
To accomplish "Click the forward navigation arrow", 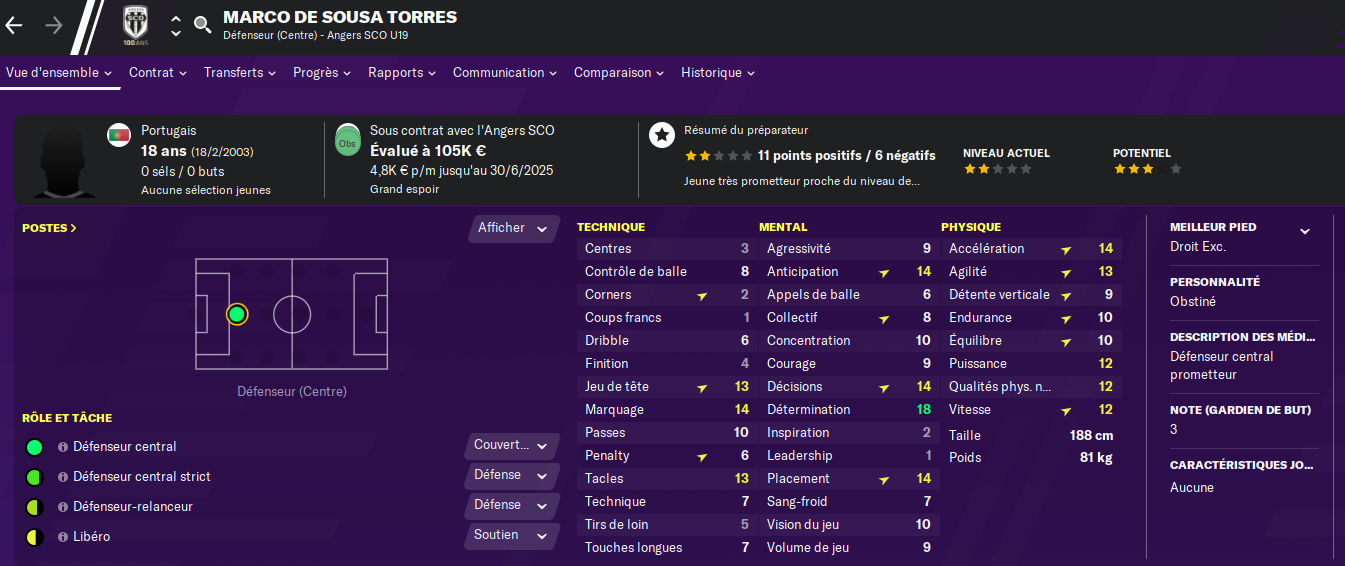I will point(54,25).
